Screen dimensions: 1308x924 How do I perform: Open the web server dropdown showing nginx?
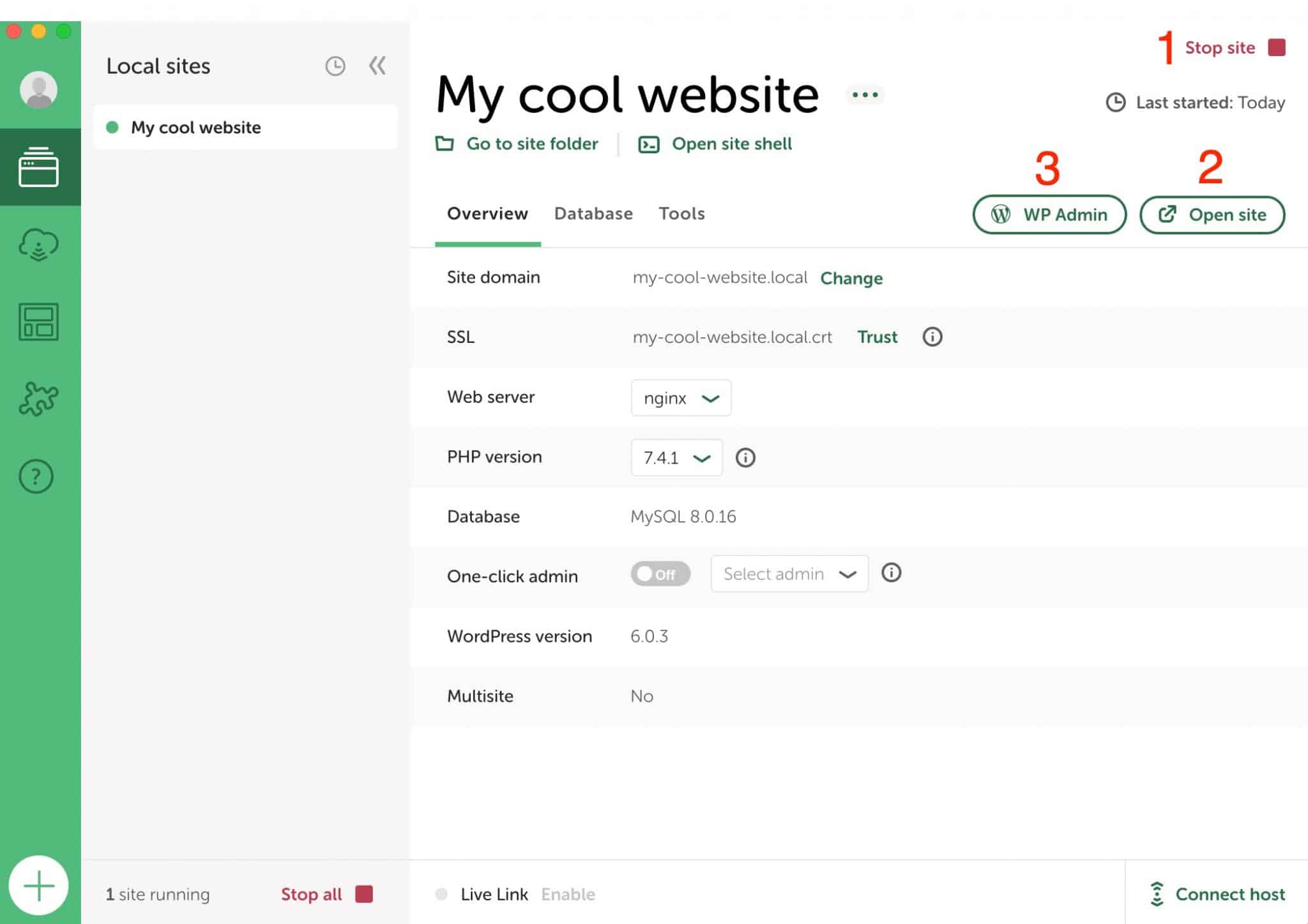point(680,397)
